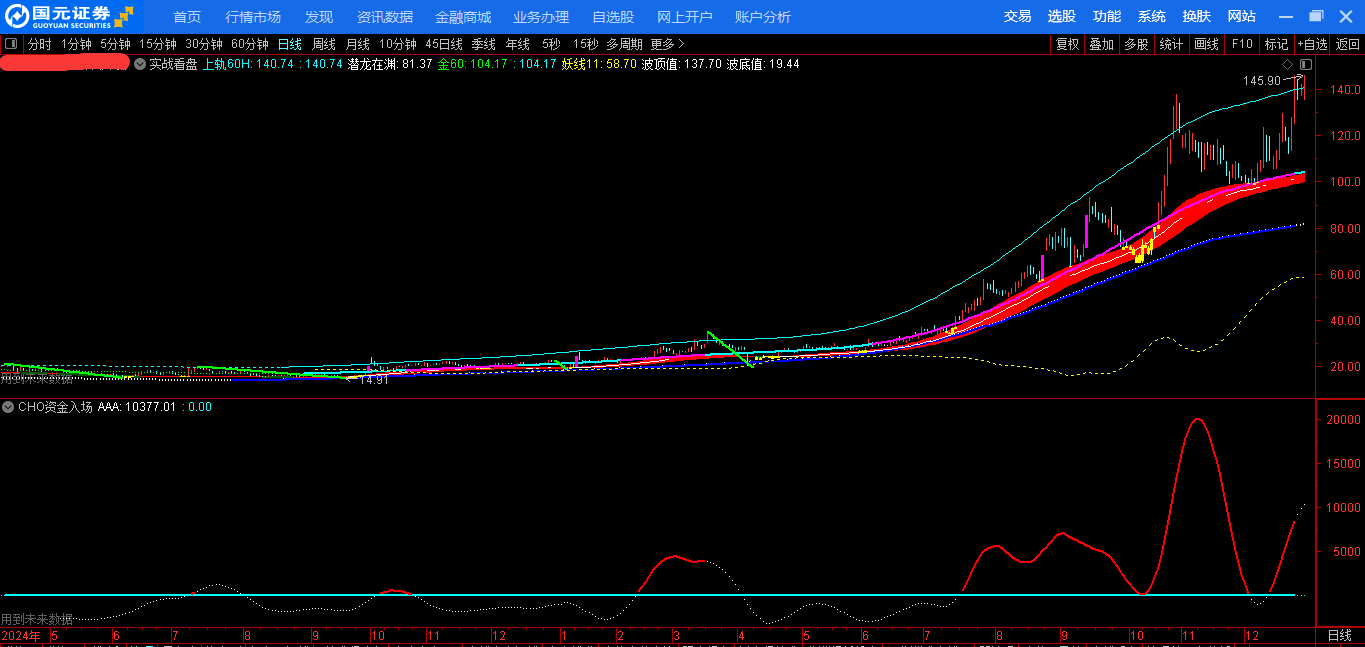Expand the CHO资金入场 indicator dropdown arrow
Screen dimensions: 1365x647
[8, 407]
